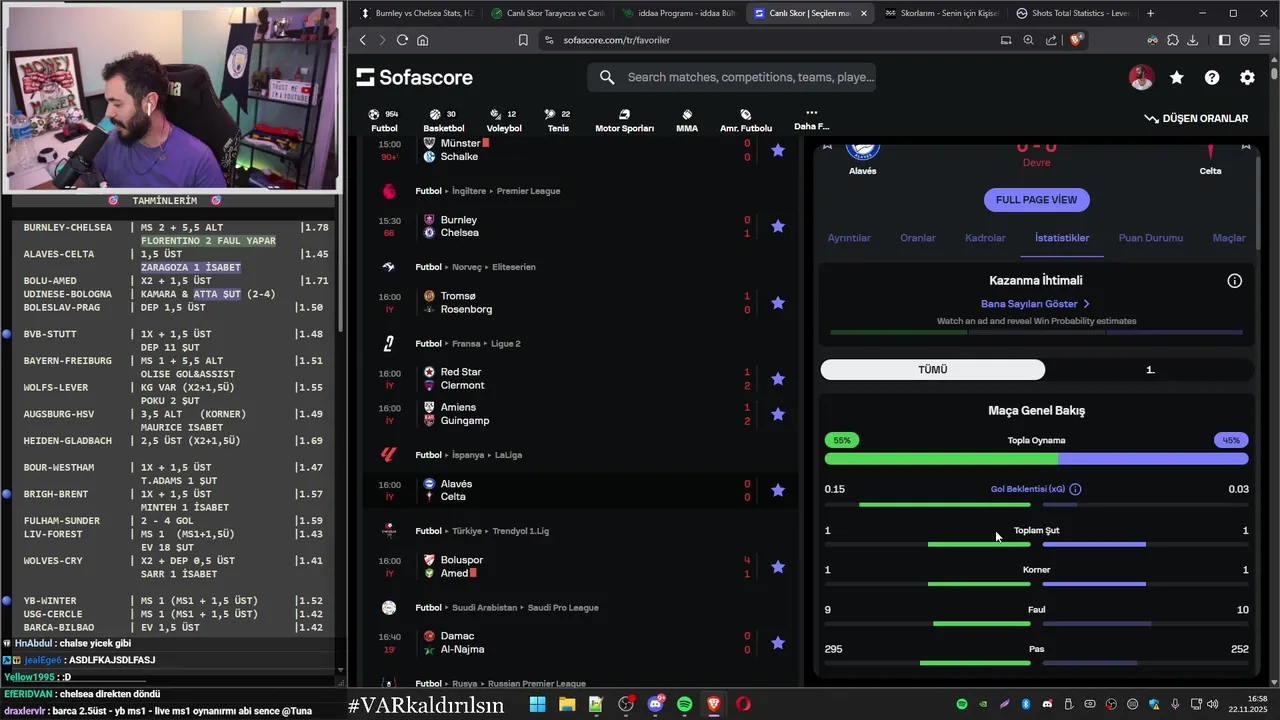Open browser downloads icon
Screen dimensions: 1280x720
click(x=1192, y=40)
